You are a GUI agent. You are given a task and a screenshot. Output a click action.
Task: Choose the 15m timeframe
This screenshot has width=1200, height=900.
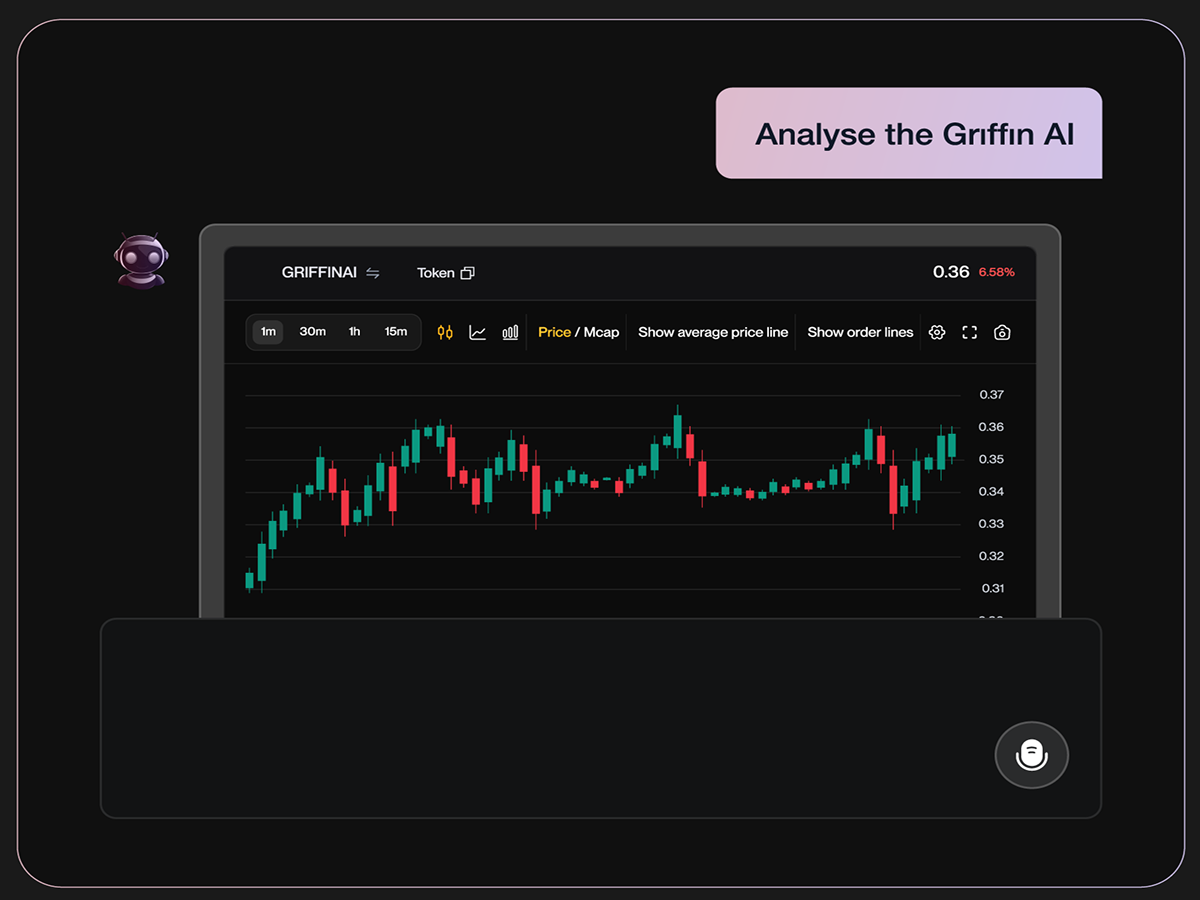[x=396, y=332]
